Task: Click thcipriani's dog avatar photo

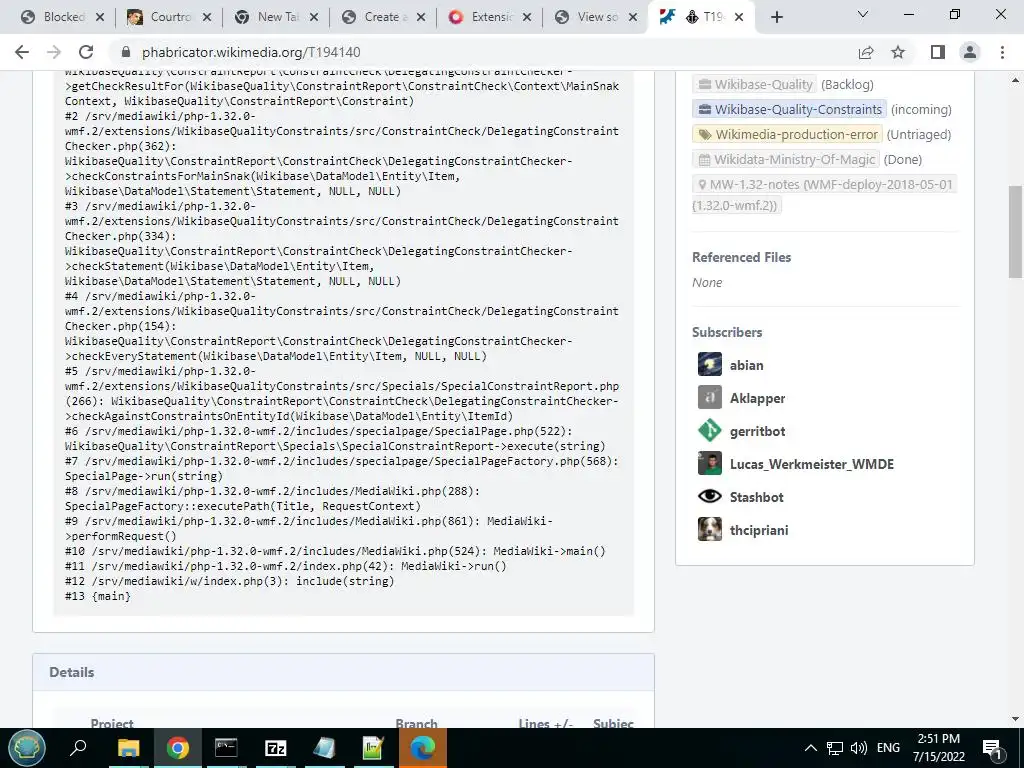Action: point(710,530)
